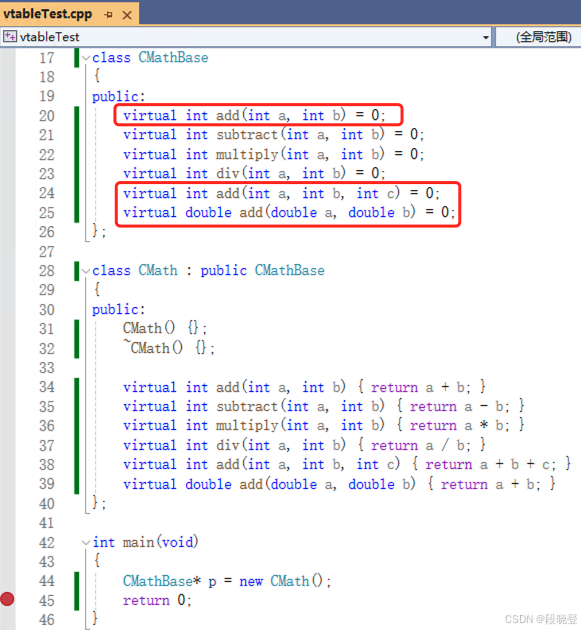Collapse the main function block
This screenshot has height=630, width=581.
(86, 542)
